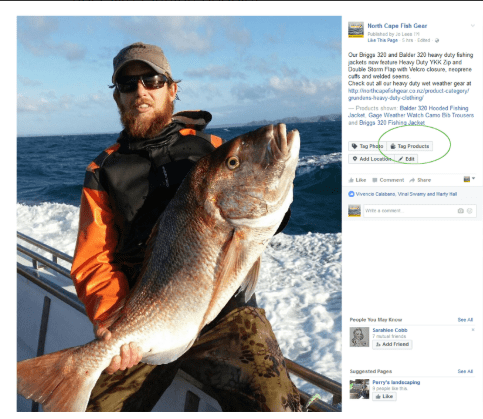Open the northcapefishgear.co.nz product category link
Screen dimensions: 483x419
409,94
